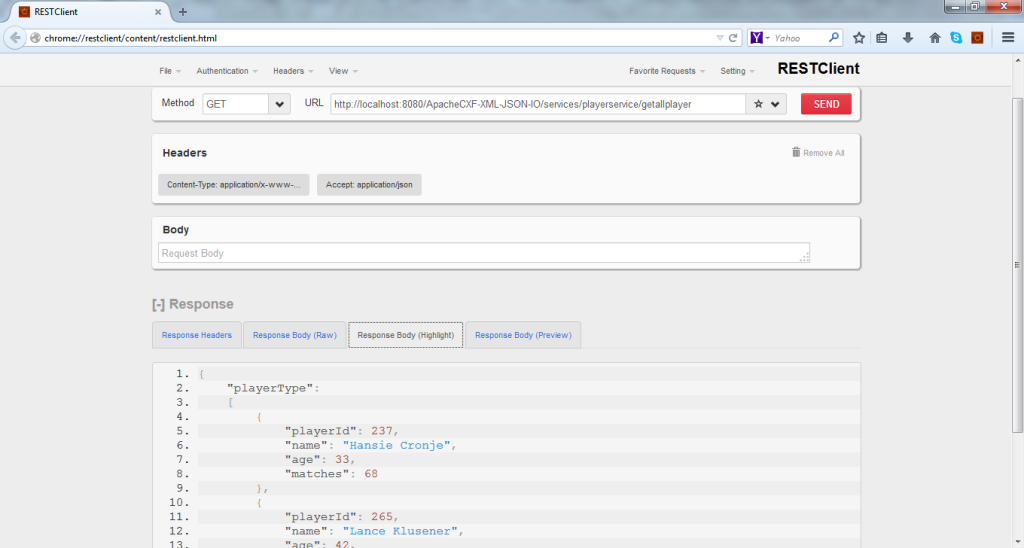The width and height of the screenshot is (1024, 548).
Task: Open the Setting menu
Action: coord(737,71)
